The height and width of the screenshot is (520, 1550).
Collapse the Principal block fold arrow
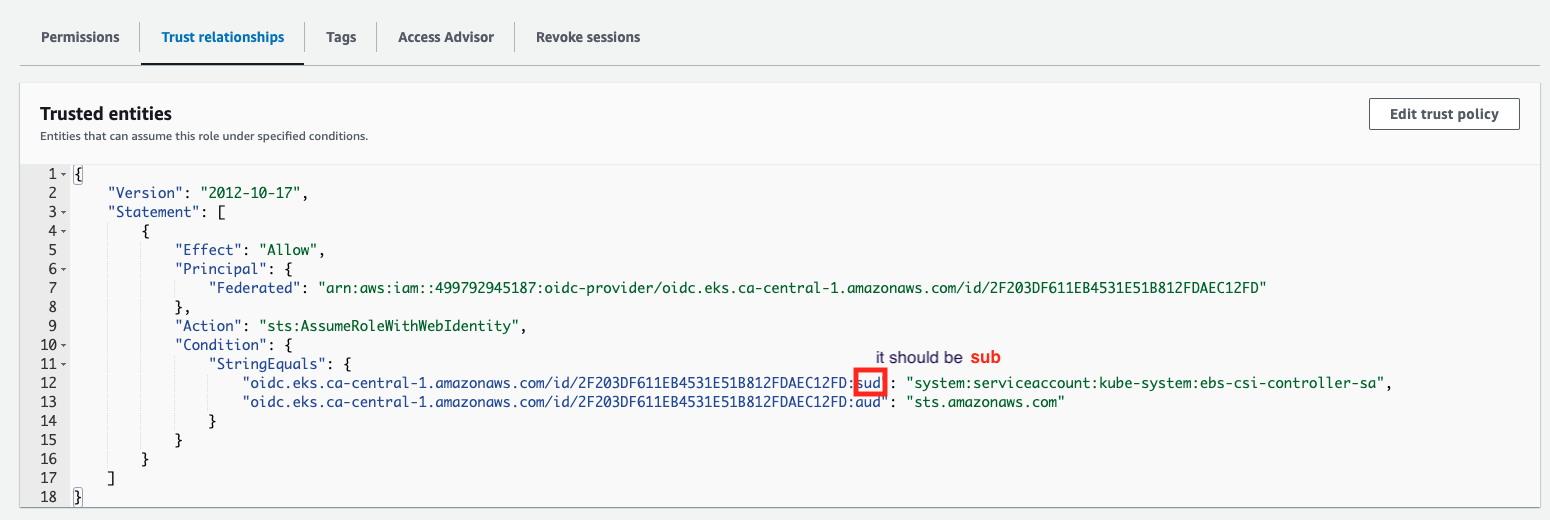tap(64, 269)
